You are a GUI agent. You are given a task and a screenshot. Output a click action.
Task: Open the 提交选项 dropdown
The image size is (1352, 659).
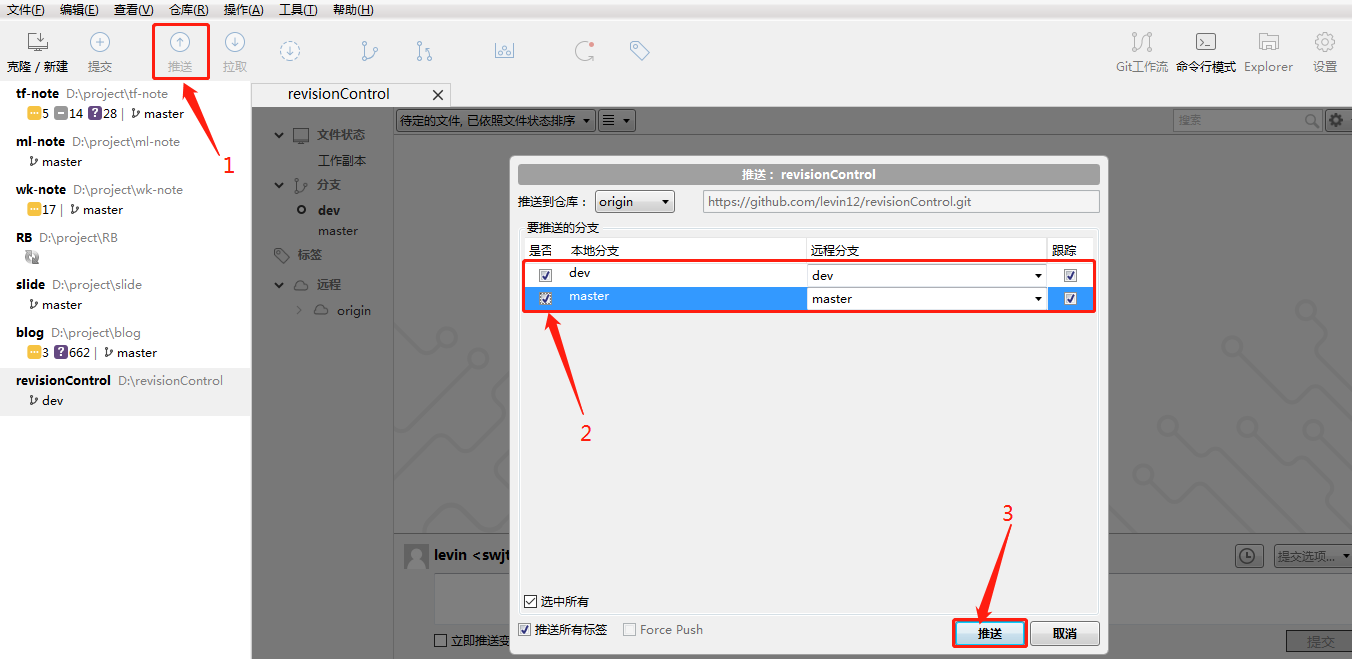click(1313, 556)
